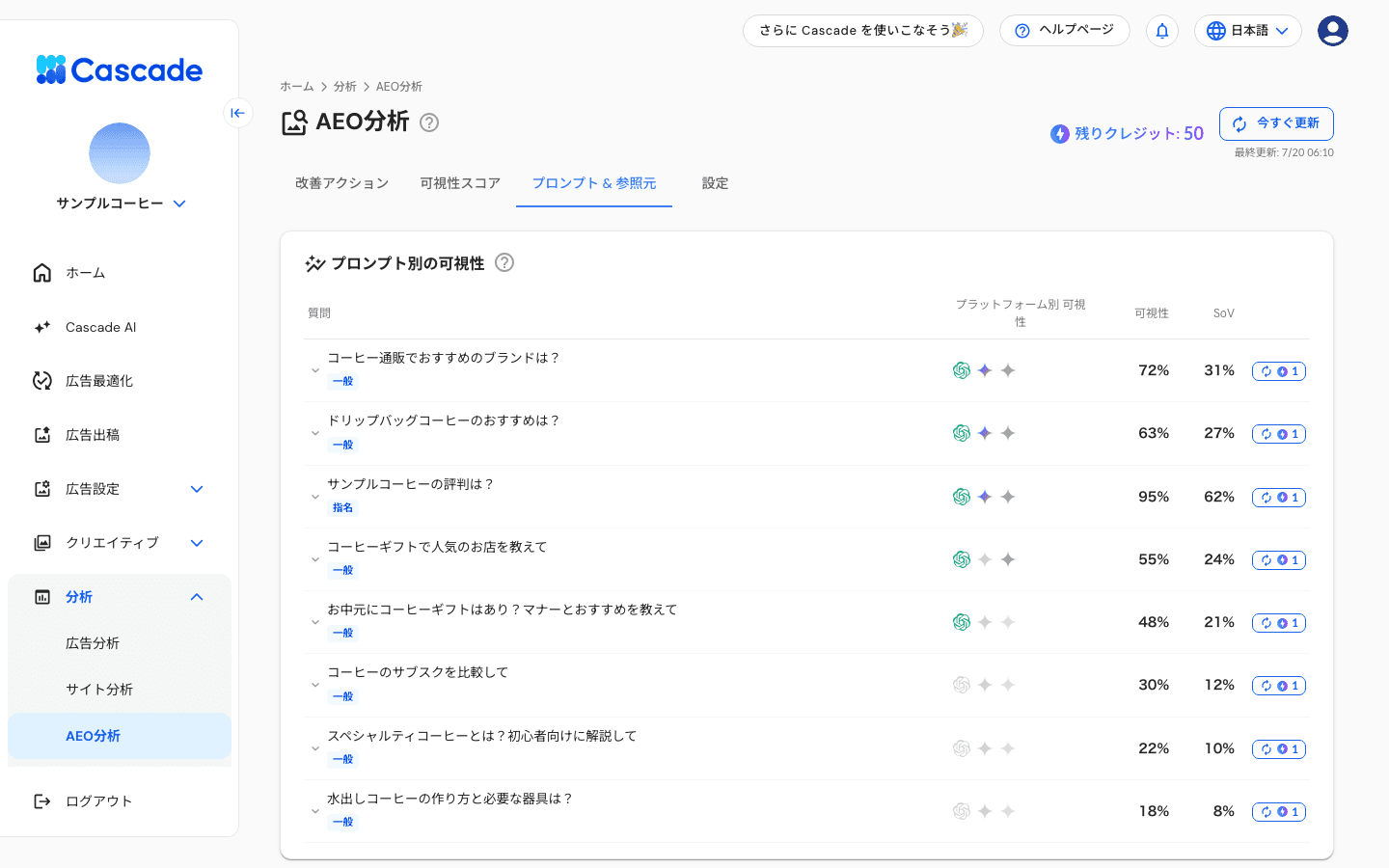Screen dimensions: 1389x868
Task: Refresh ドリップバッグコーヒー prompt
Action: (1279, 434)
